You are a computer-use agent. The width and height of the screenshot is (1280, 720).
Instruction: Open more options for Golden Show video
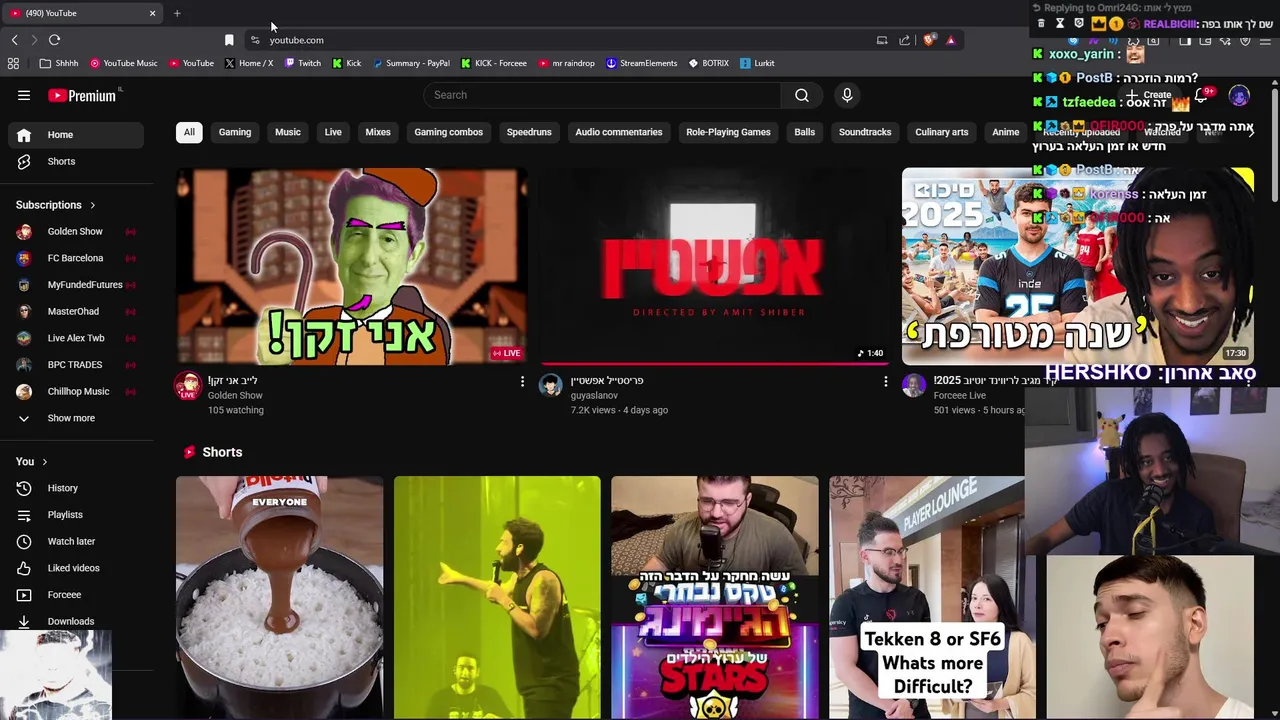[x=522, y=381]
